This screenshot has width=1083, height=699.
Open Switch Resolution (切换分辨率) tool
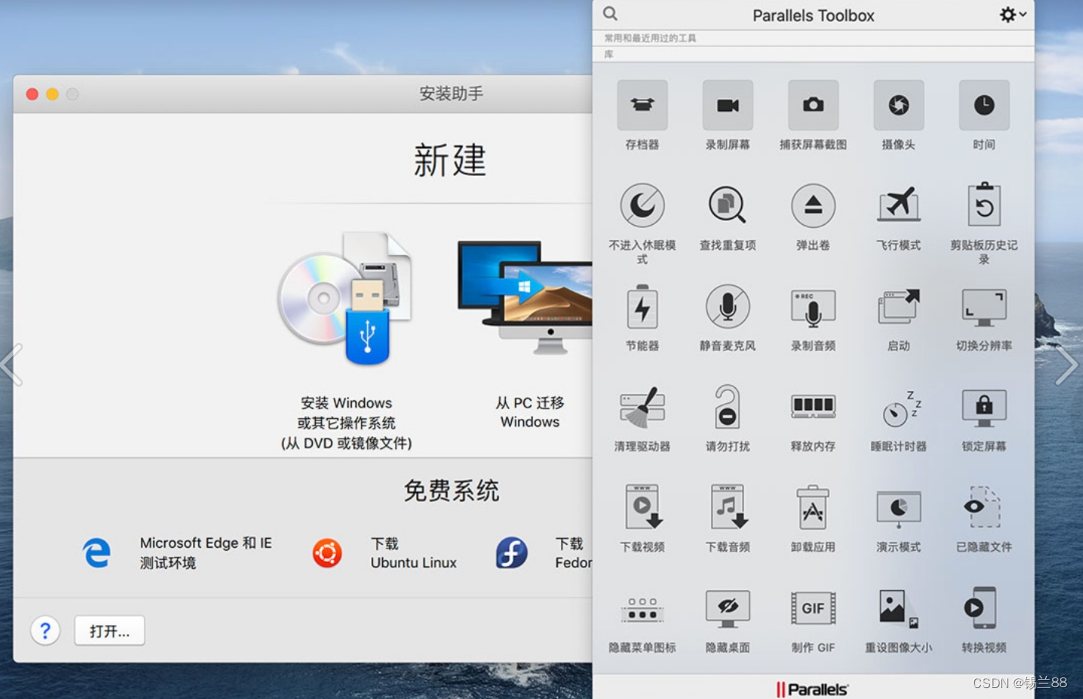984,307
